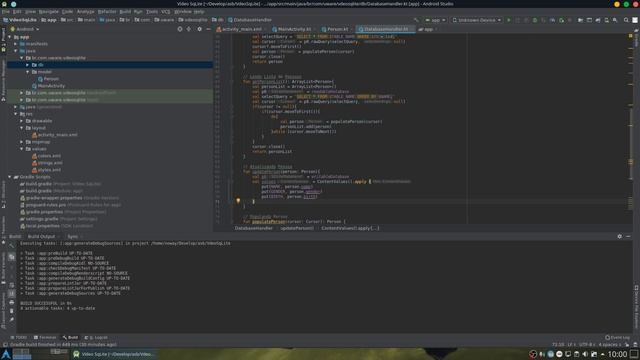Collapse the layout folder
This screenshot has height=360, width=640.
pyautogui.click(x=22, y=128)
